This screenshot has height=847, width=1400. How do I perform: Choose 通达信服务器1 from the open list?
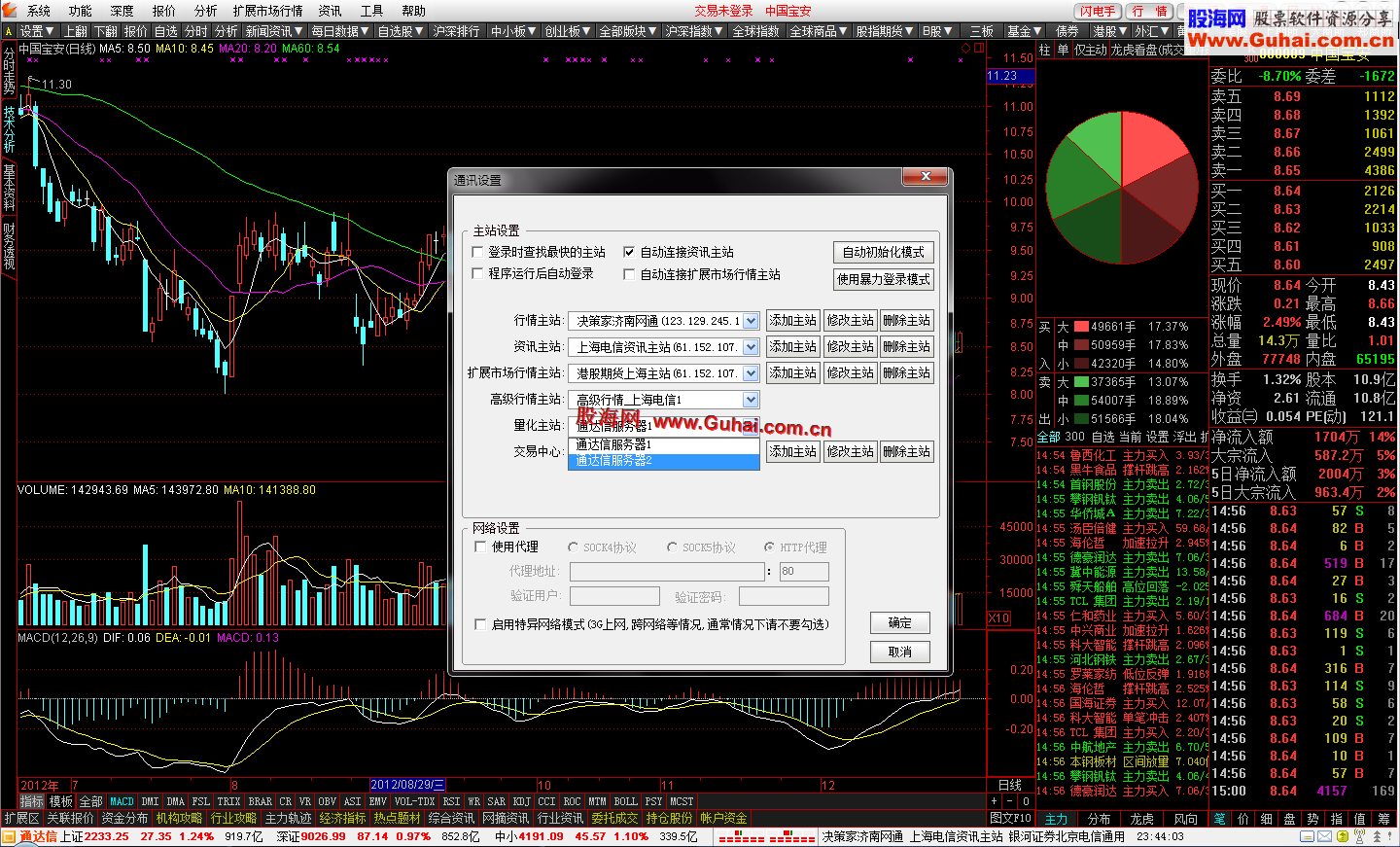[664, 444]
